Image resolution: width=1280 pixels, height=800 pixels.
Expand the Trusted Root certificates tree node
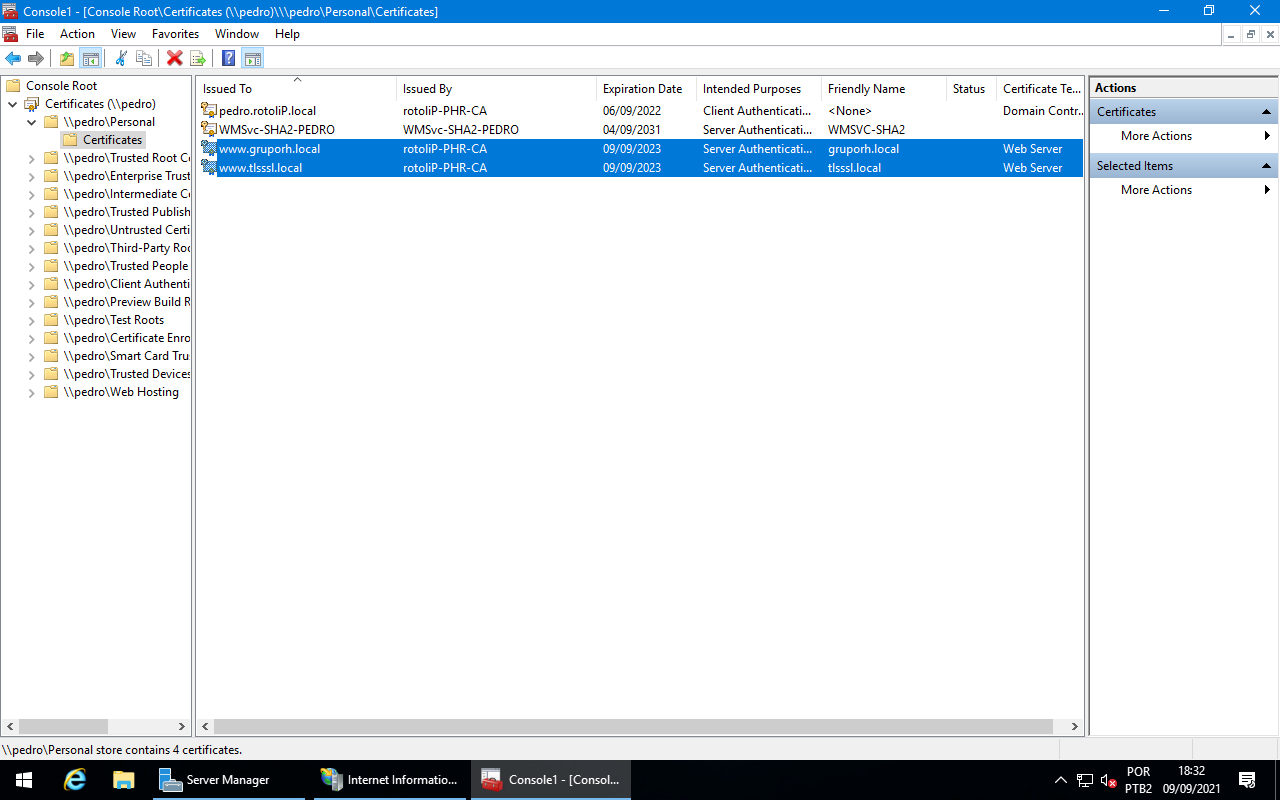31,158
